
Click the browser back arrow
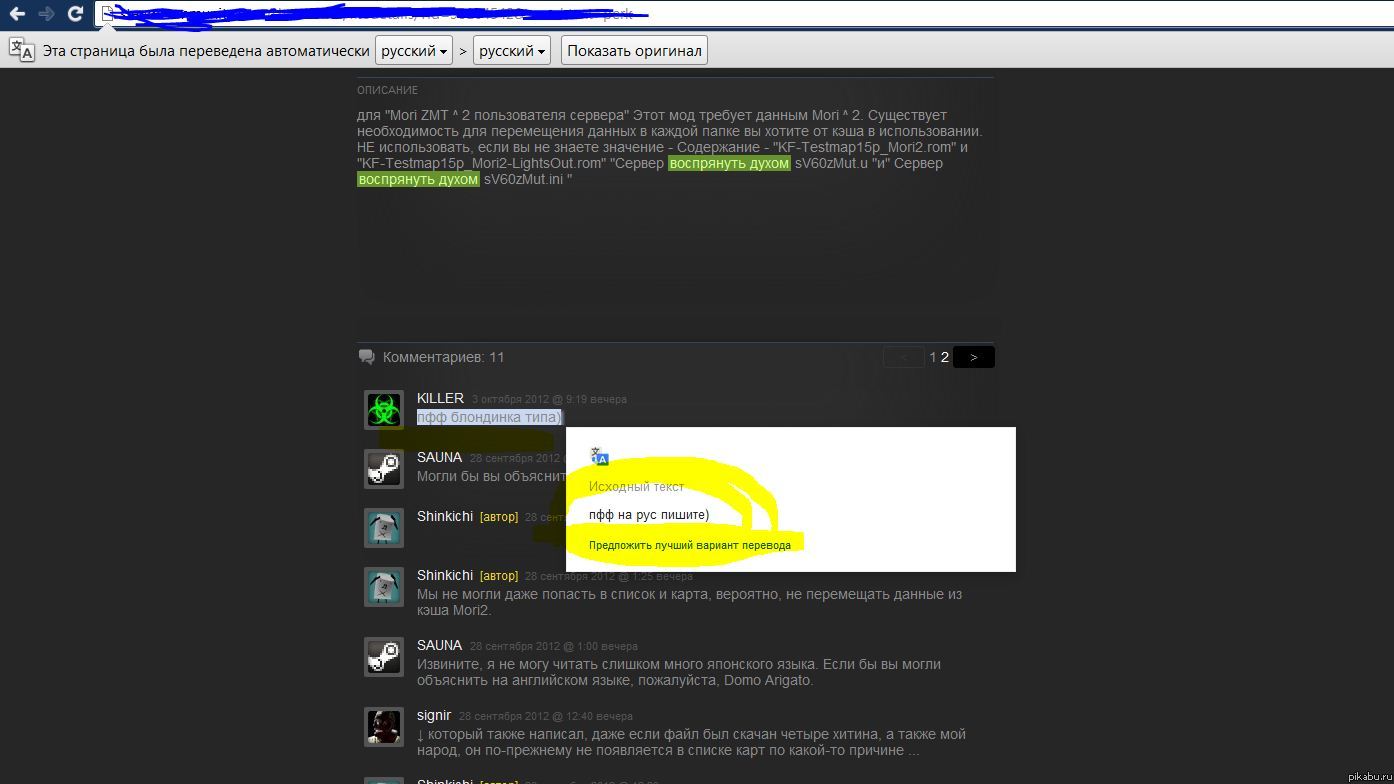click(x=17, y=14)
